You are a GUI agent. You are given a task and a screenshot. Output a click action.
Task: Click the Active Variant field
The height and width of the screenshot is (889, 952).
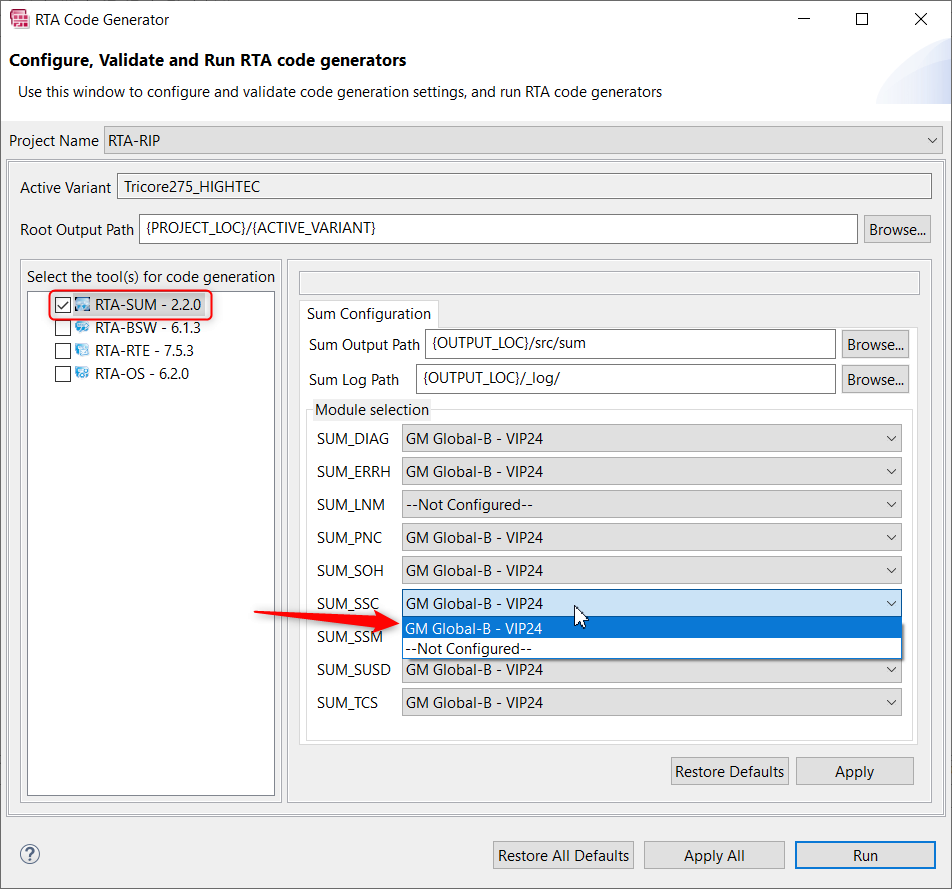[x=524, y=186]
